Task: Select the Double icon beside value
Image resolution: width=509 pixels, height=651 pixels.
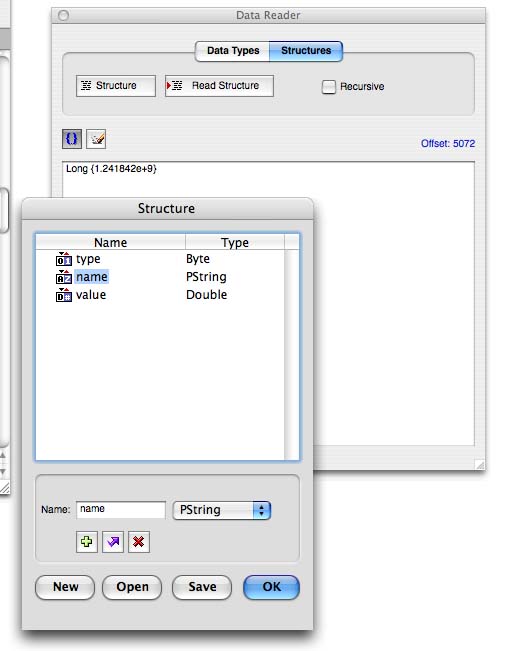Action: 64,295
